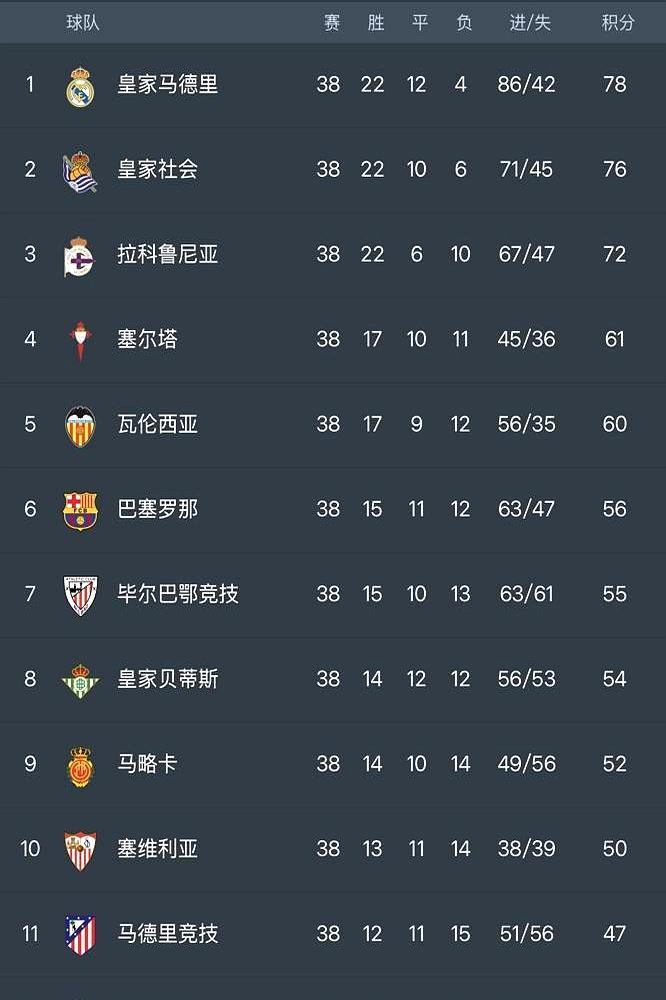Open team 巴塞罗那 page
Viewport: 666px width, 1000px height.
157,509
